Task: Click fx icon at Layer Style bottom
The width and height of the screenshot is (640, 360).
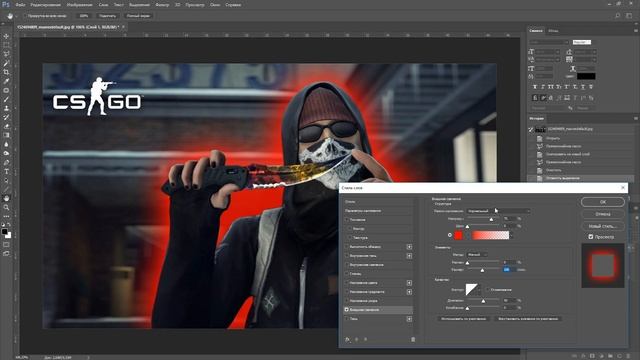Action: (x=347, y=339)
